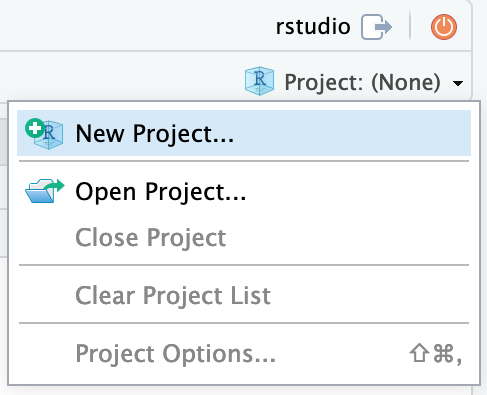Collapse the Project menu via the small arrow
The image size is (487, 395).
pyautogui.click(x=458, y=83)
